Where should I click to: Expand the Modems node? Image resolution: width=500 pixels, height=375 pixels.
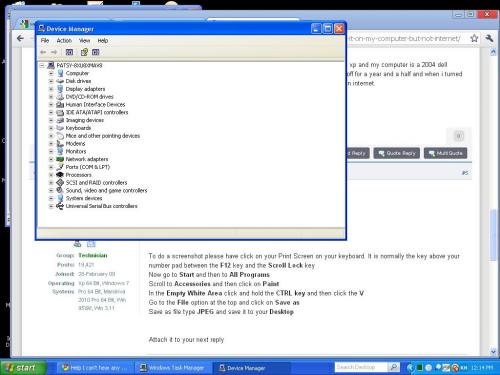coord(51,144)
